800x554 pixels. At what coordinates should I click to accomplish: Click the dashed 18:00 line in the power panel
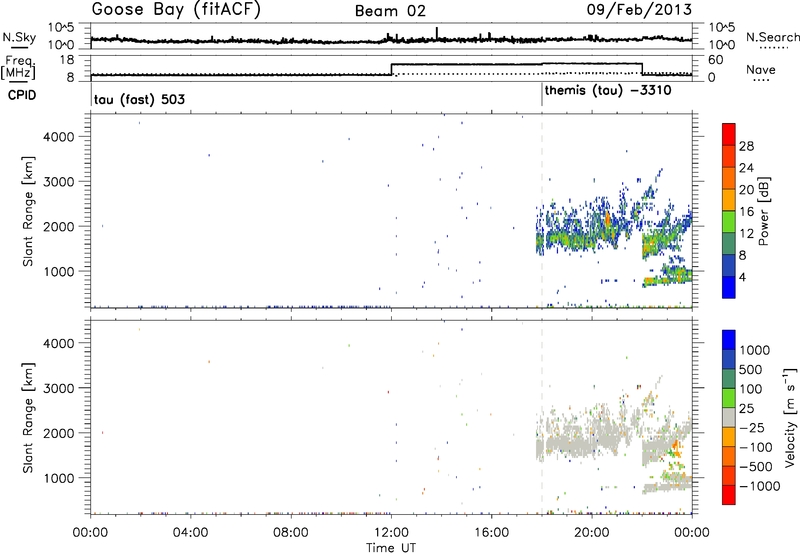tap(542, 211)
